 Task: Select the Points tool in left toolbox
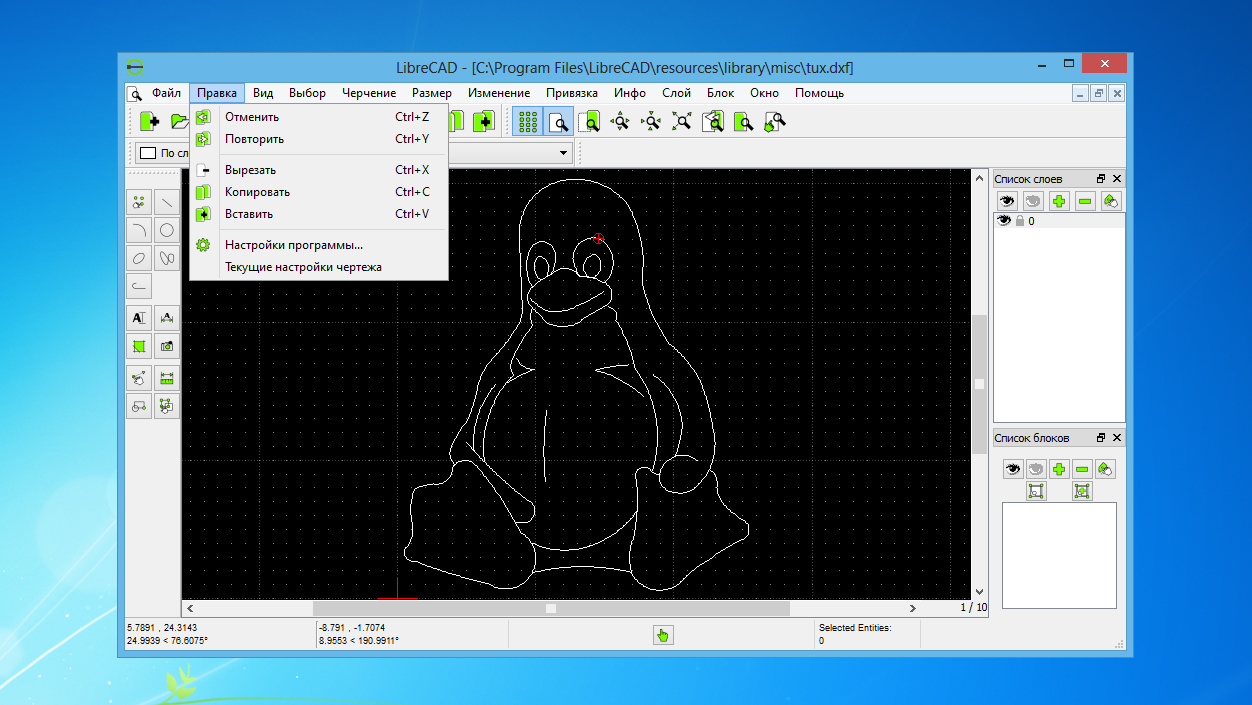point(139,202)
